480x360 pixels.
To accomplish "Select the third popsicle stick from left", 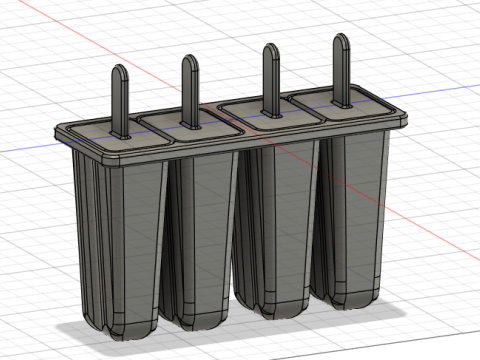I will [x=271, y=81].
